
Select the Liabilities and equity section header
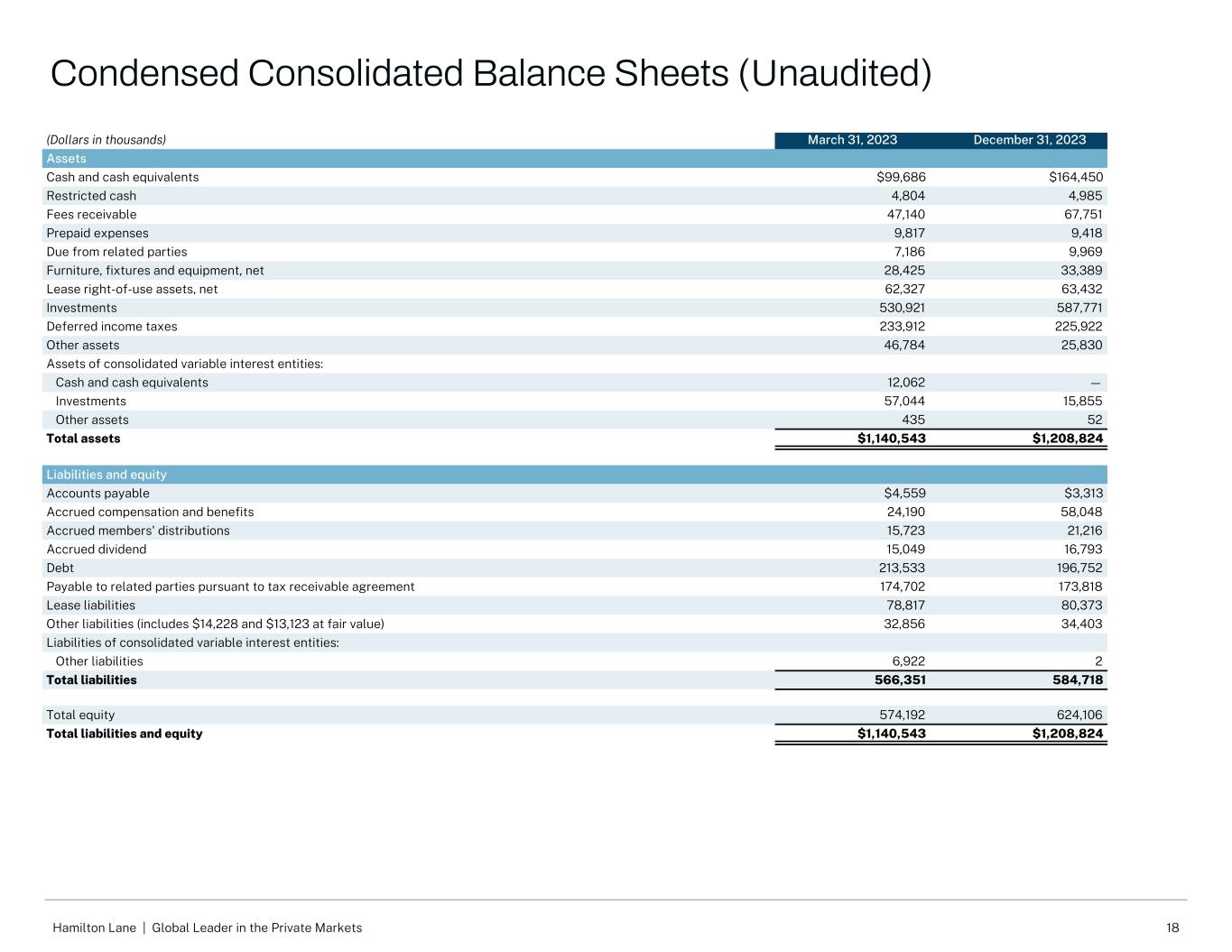107,475
